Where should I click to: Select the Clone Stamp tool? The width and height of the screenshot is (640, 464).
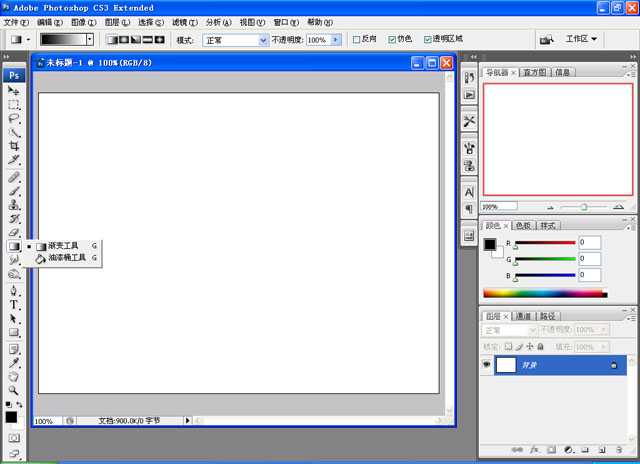pos(13,205)
